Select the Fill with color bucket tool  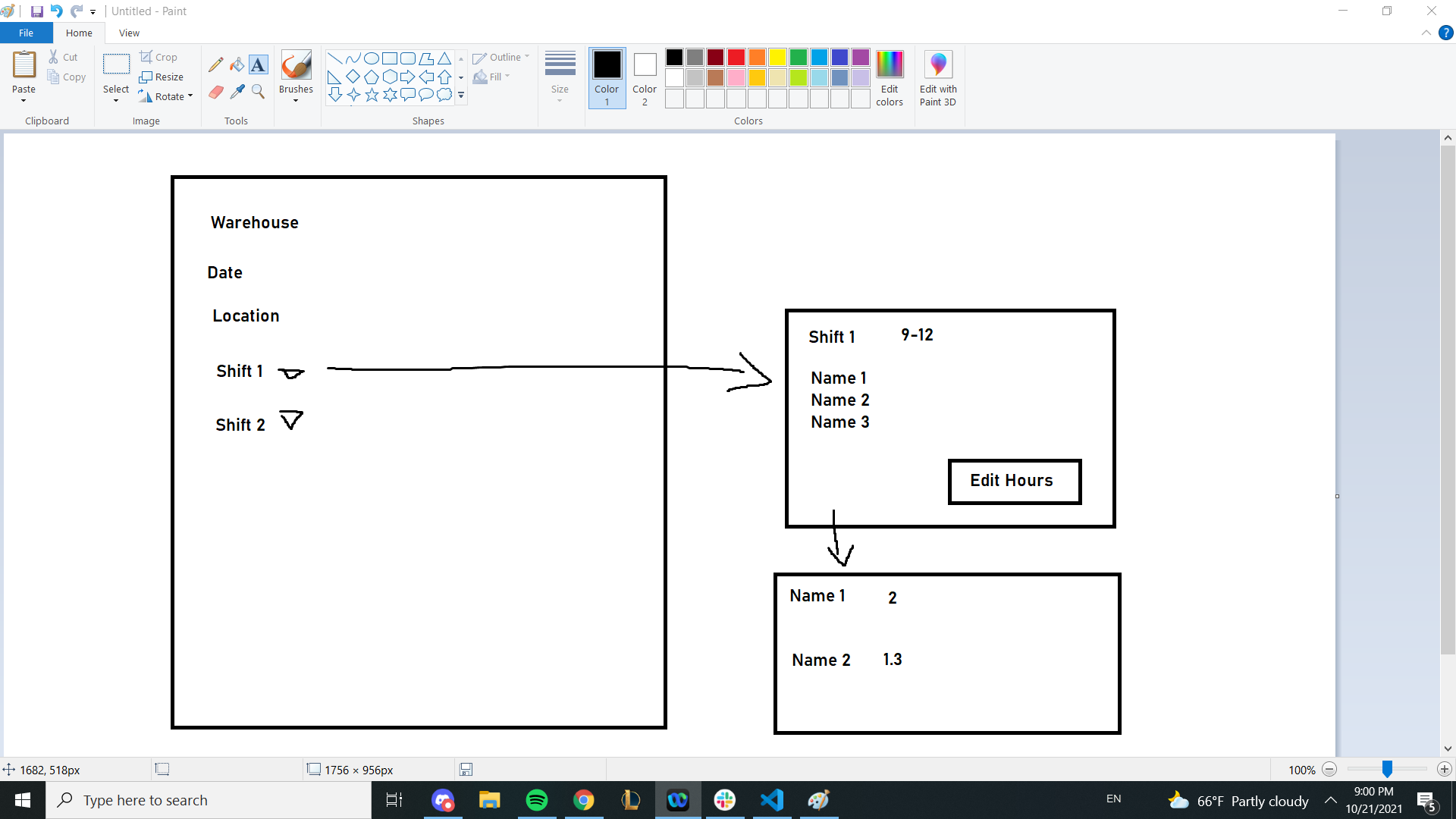(237, 64)
